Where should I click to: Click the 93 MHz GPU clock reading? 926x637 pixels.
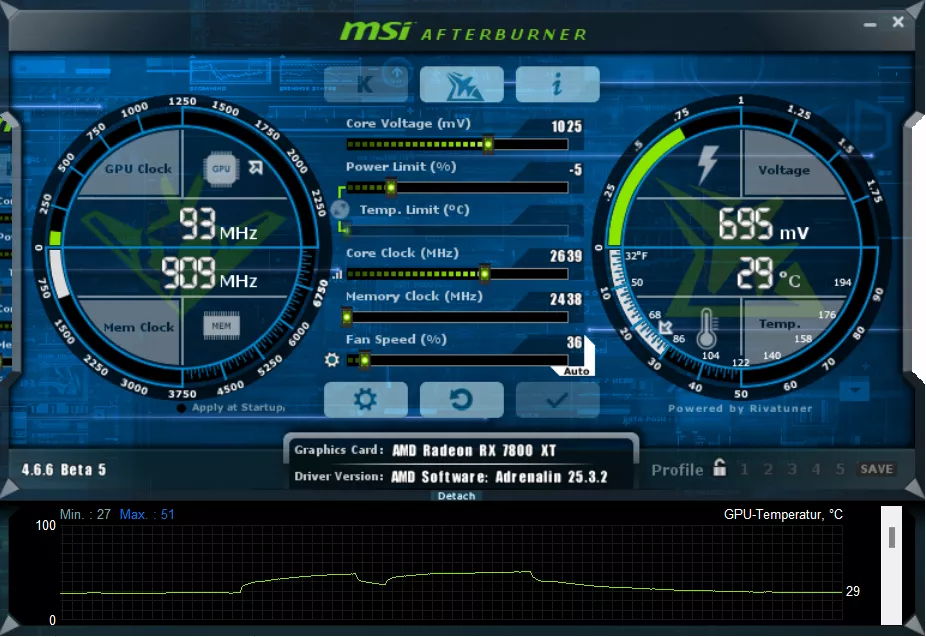pyautogui.click(x=218, y=225)
